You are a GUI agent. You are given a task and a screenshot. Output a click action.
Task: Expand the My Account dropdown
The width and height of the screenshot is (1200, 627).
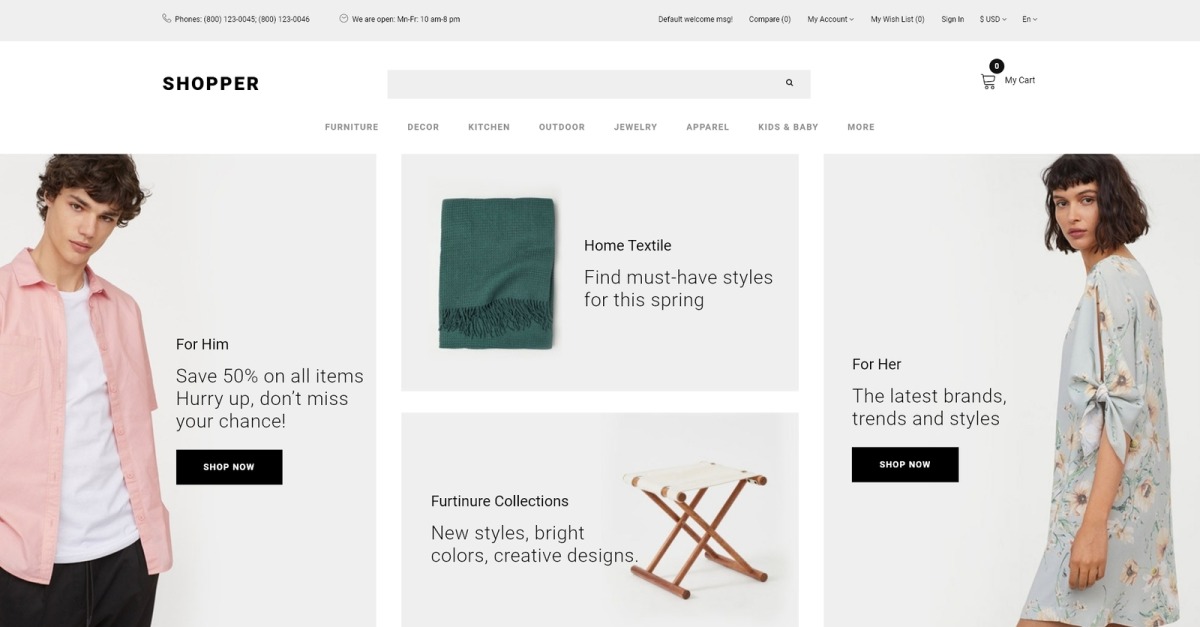tap(831, 19)
